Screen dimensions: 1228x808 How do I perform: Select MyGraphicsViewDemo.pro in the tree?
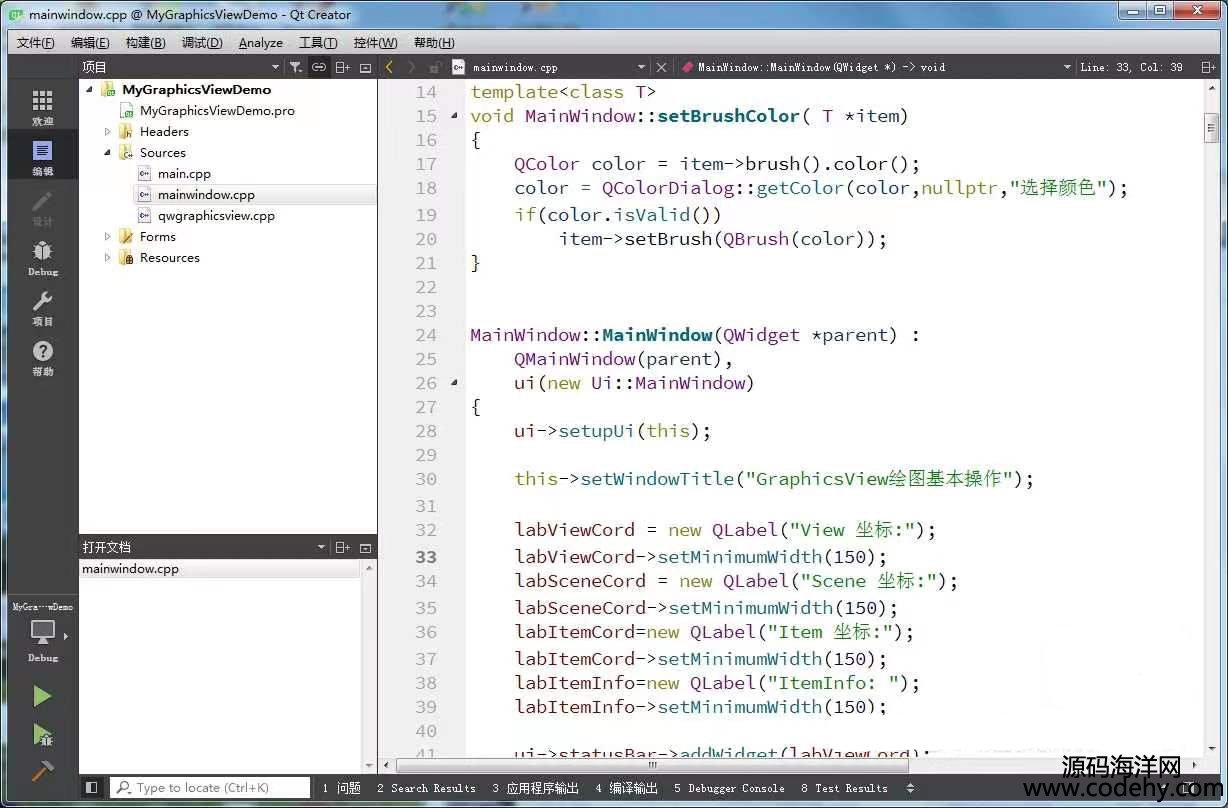[x=217, y=111]
